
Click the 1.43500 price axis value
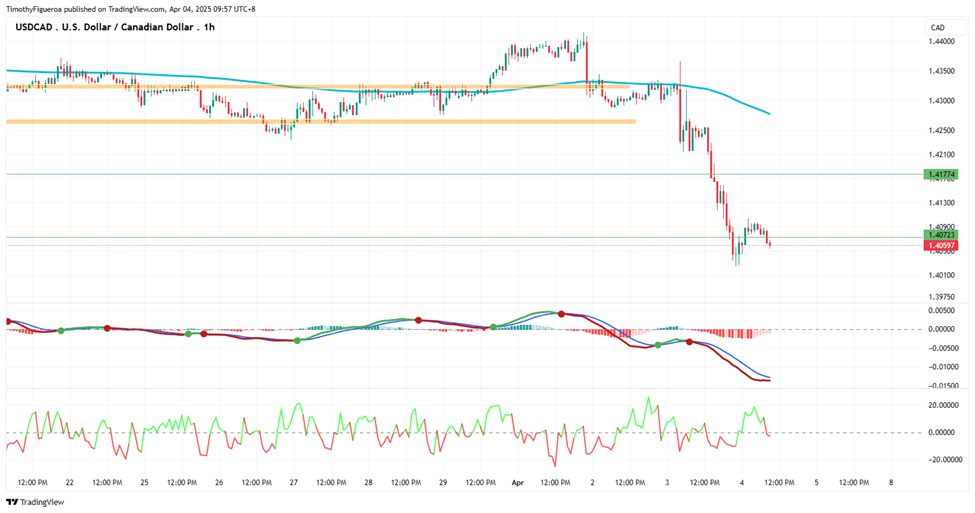pos(941,72)
